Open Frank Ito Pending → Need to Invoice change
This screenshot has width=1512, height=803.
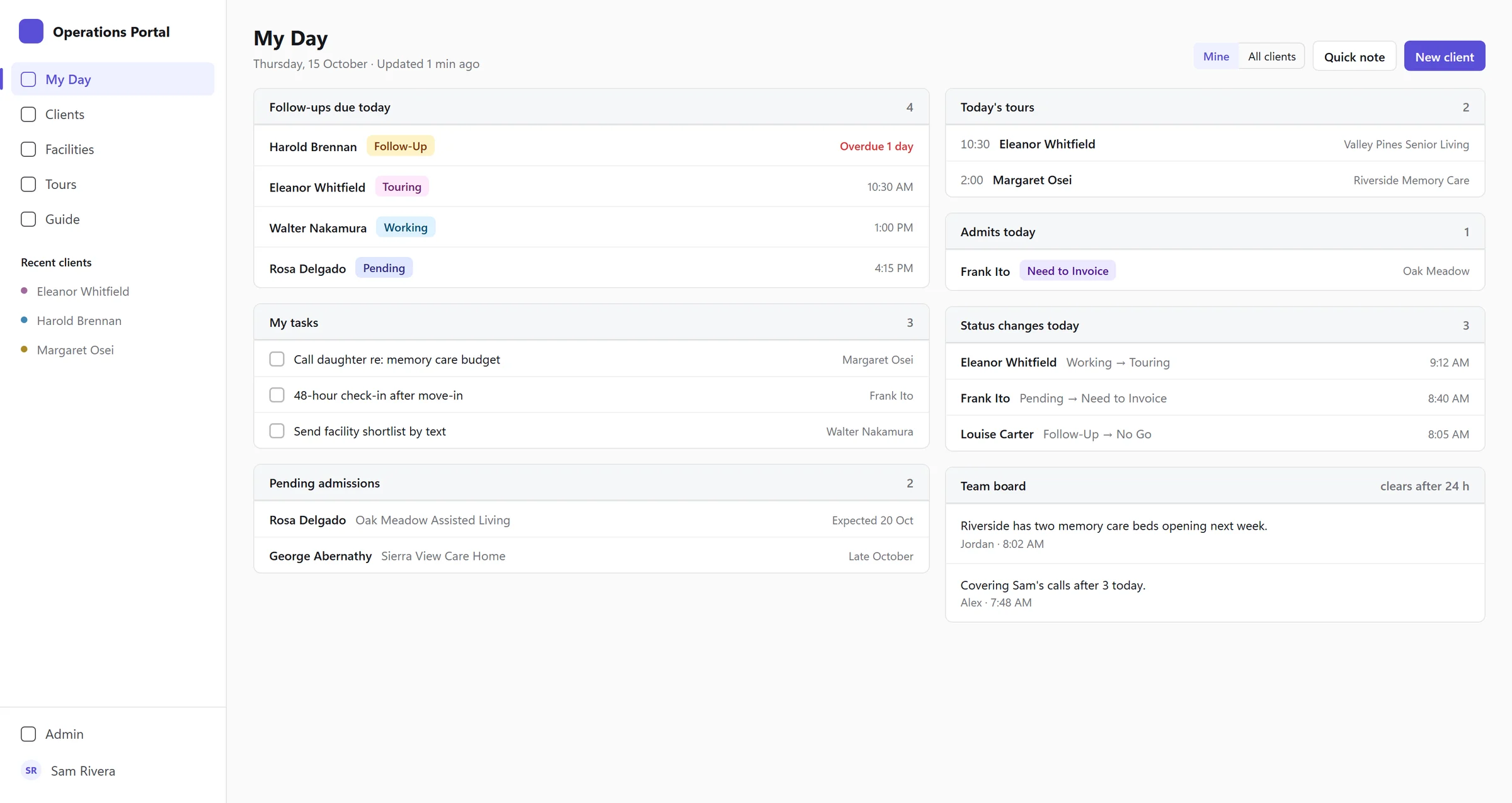[1215, 397]
